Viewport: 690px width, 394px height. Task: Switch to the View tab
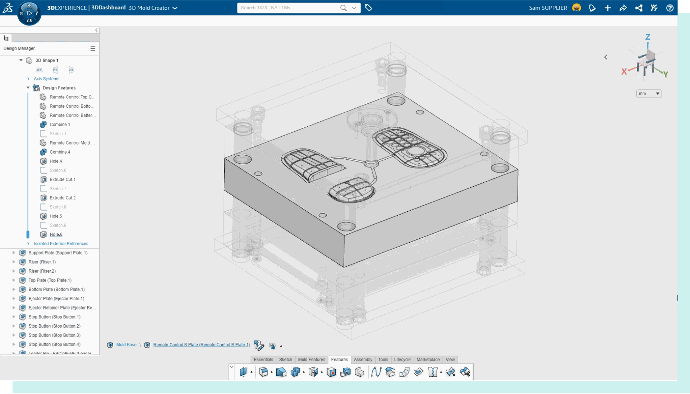coord(450,360)
